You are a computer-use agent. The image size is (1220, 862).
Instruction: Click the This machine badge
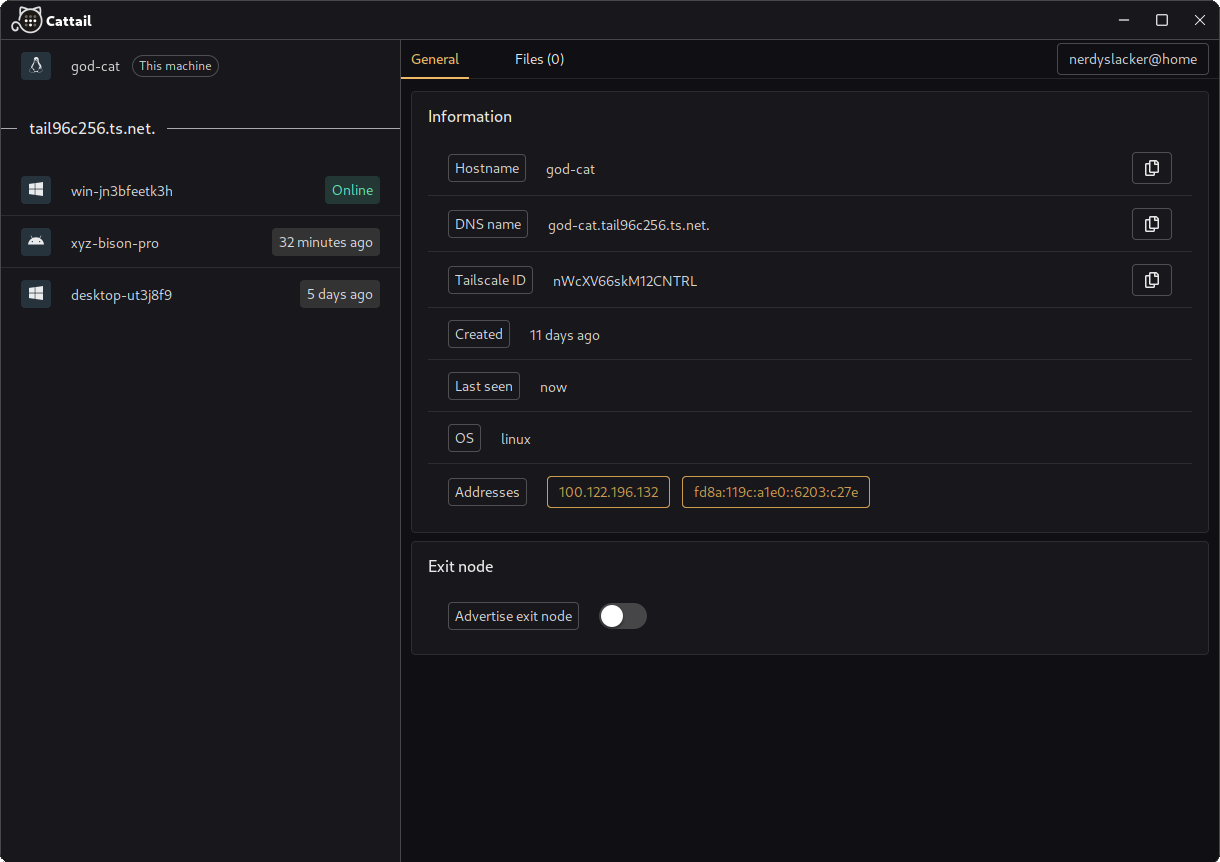point(175,66)
